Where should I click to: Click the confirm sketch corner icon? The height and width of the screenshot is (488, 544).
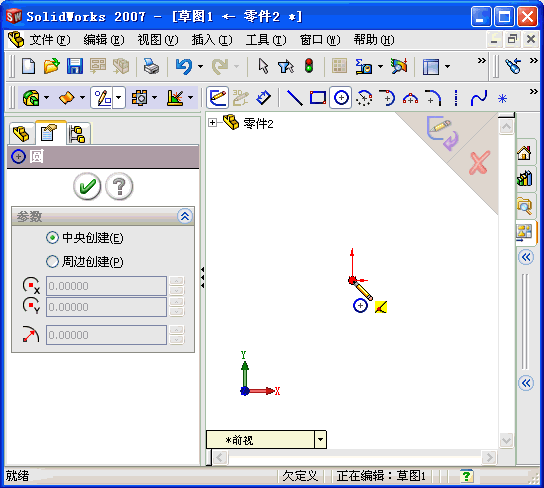(442, 133)
